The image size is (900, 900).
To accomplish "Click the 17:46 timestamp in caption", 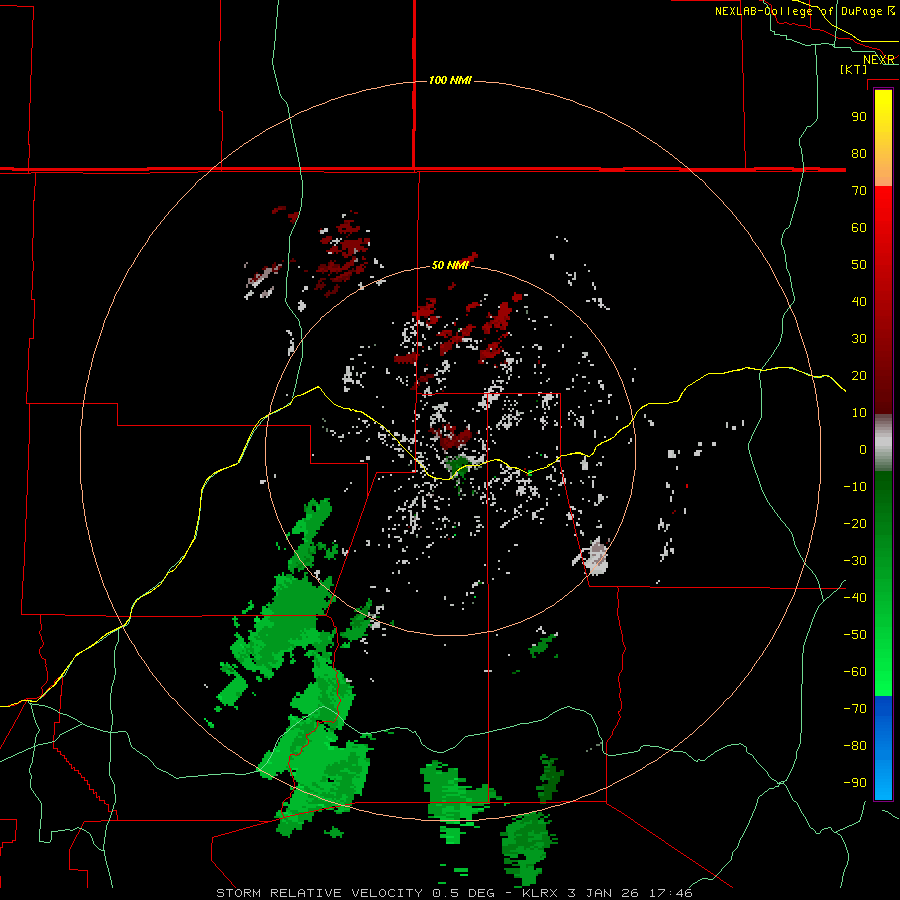I will [x=670, y=893].
